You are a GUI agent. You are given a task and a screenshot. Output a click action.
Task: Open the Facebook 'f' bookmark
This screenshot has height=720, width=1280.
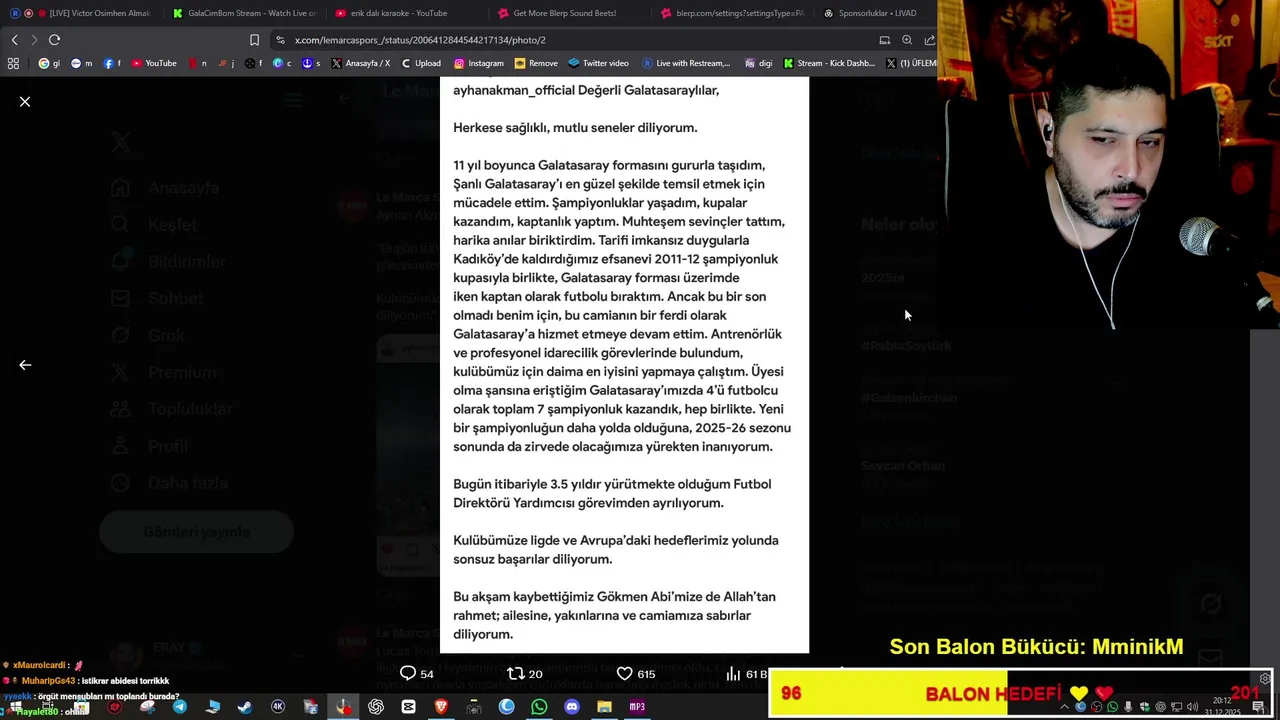point(112,63)
